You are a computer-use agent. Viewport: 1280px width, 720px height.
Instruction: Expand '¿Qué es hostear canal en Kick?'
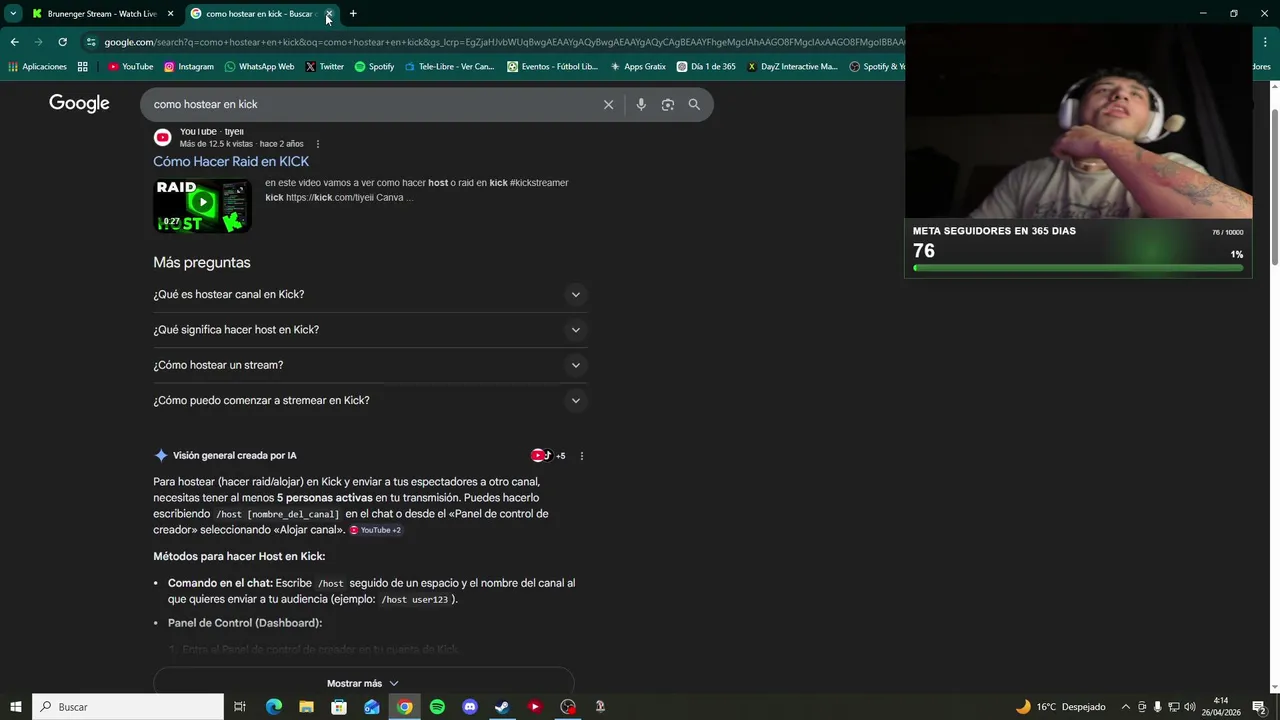[x=370, y=294]
